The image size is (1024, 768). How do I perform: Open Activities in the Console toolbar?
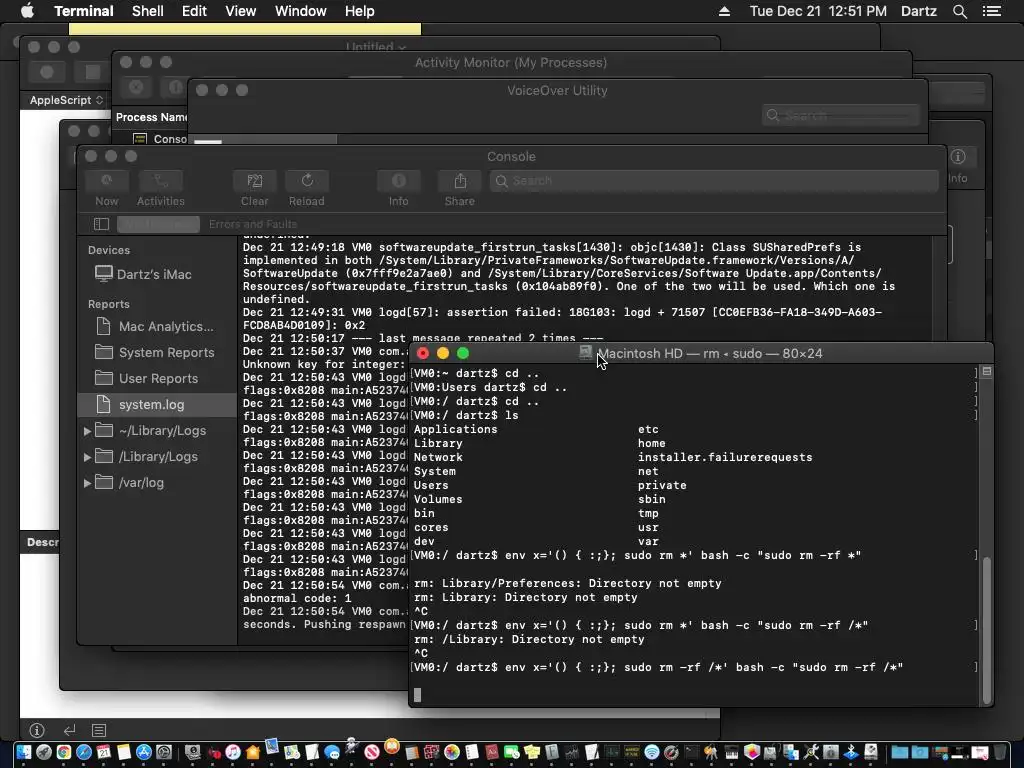tap(161, 181)
